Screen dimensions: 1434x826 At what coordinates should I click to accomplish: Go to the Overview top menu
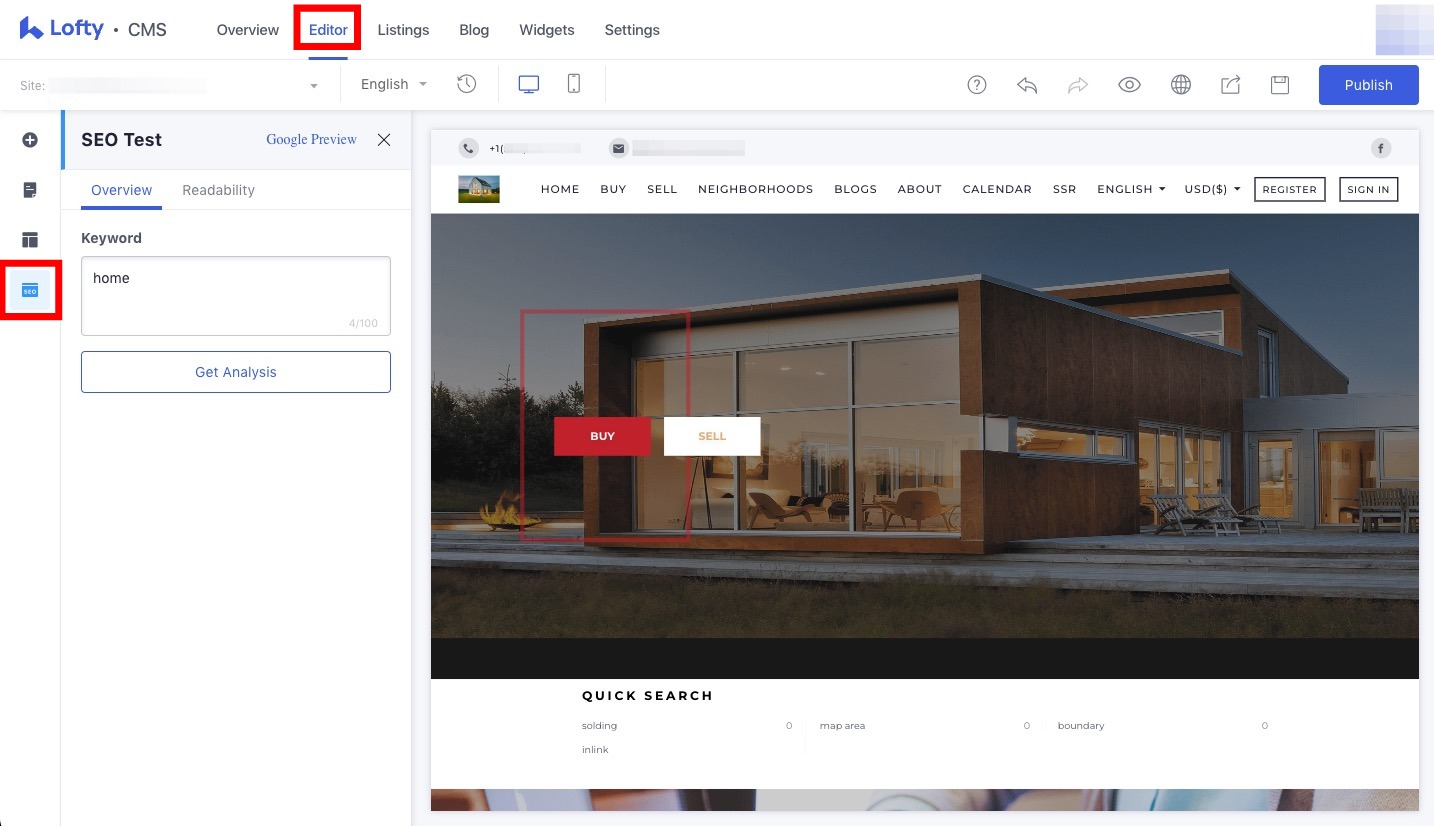[248, 30]
